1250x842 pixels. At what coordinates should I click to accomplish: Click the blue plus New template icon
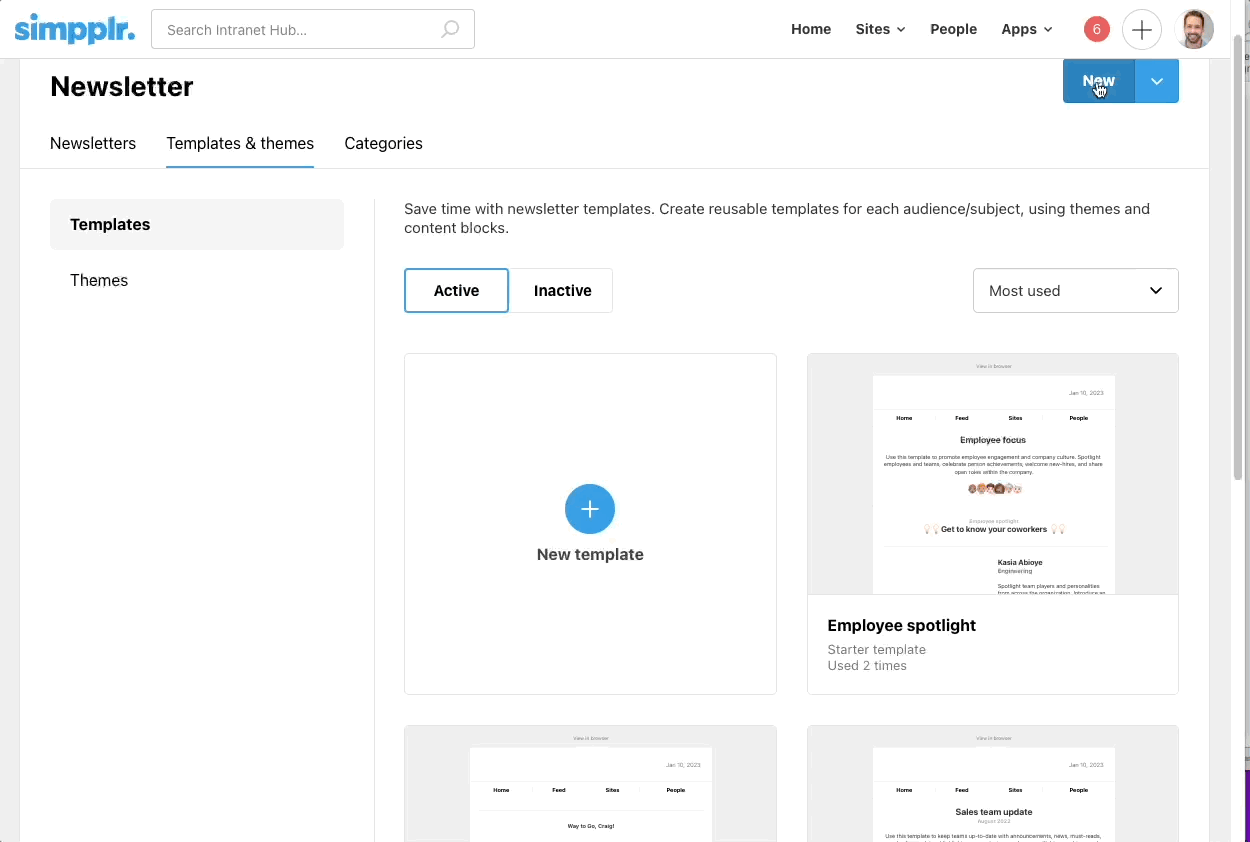click(590, 509)
